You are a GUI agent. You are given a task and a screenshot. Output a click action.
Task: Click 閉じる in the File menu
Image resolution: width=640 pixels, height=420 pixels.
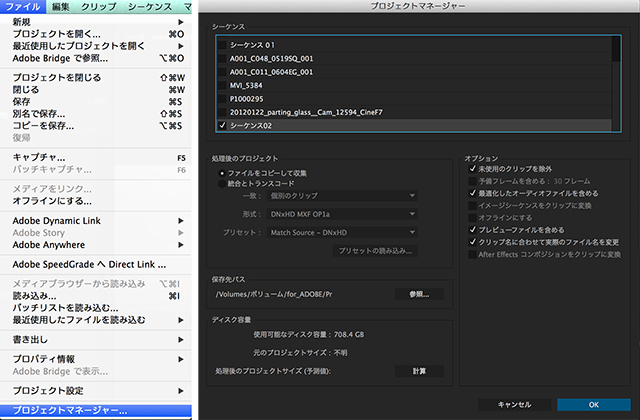(96, 90)
